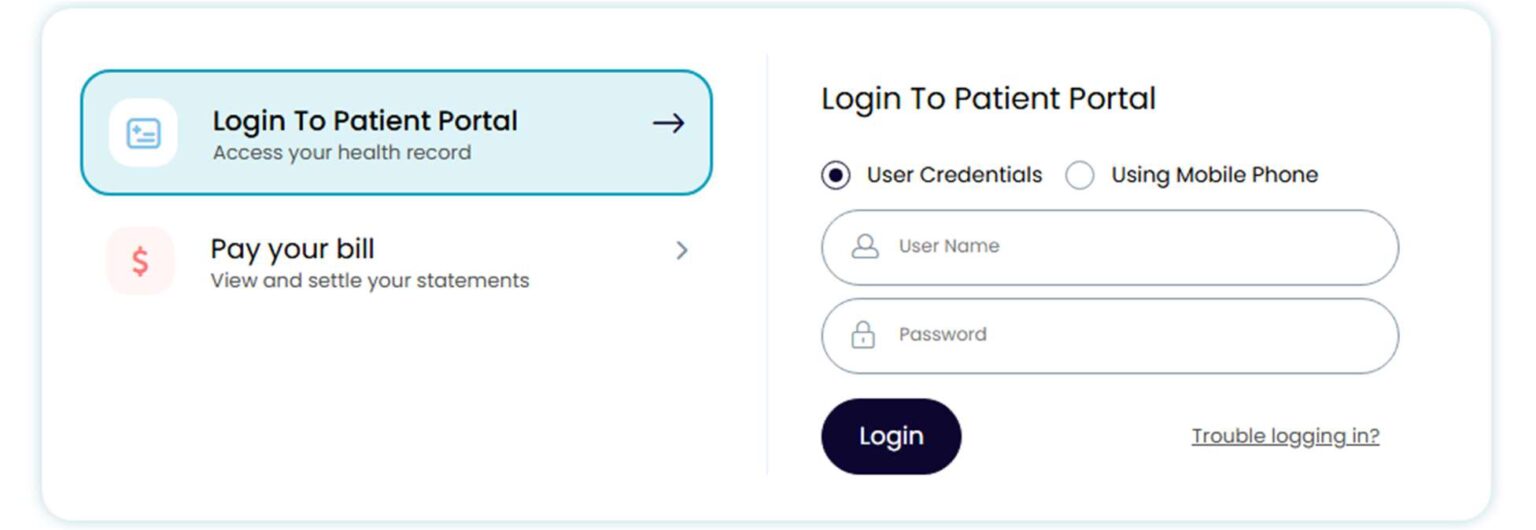Screen dimensions: 1536x530
Task: Select the User Credentials radio button
Action: 836,176
